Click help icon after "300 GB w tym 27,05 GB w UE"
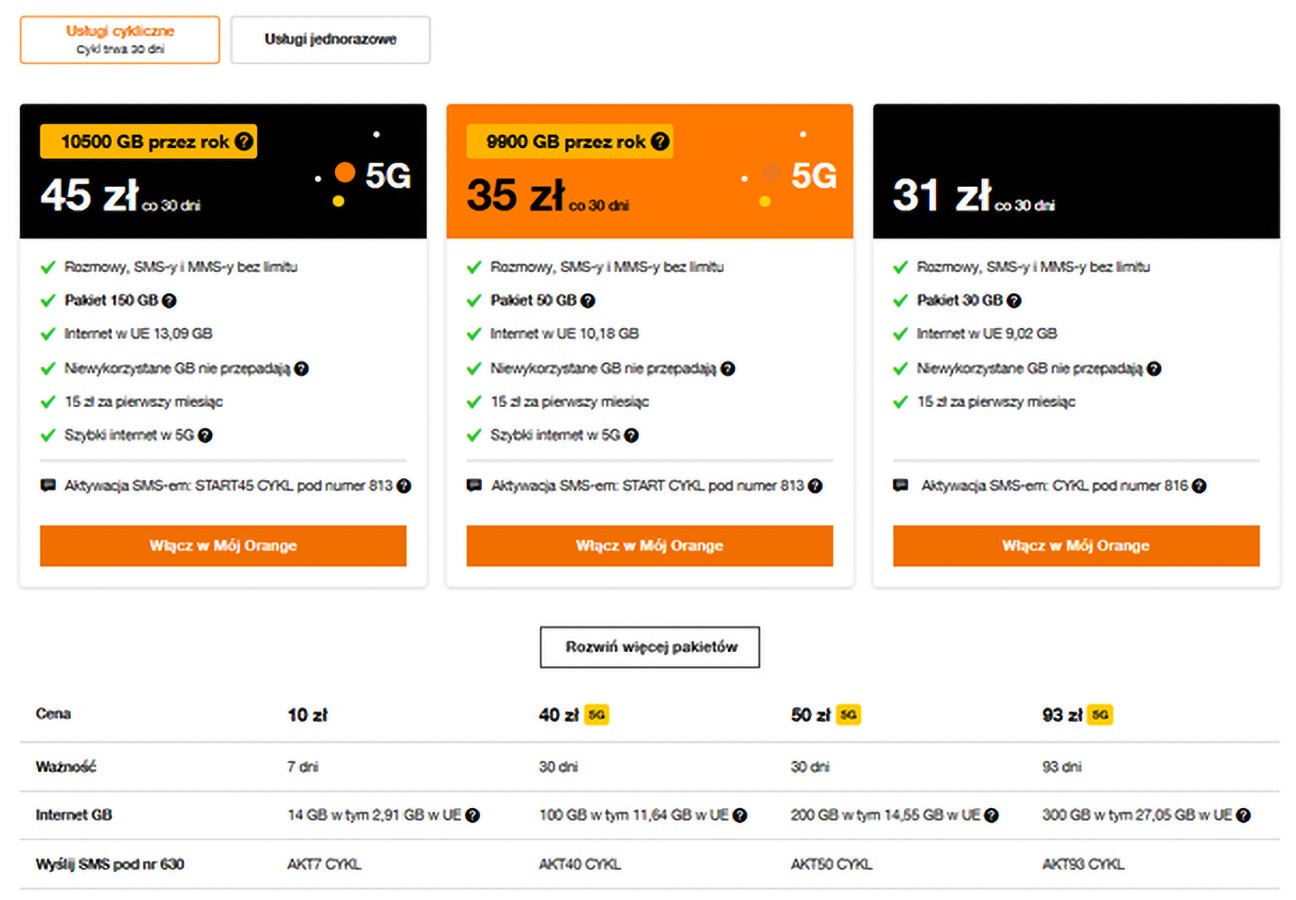1296x900 pixels. 1242,815
